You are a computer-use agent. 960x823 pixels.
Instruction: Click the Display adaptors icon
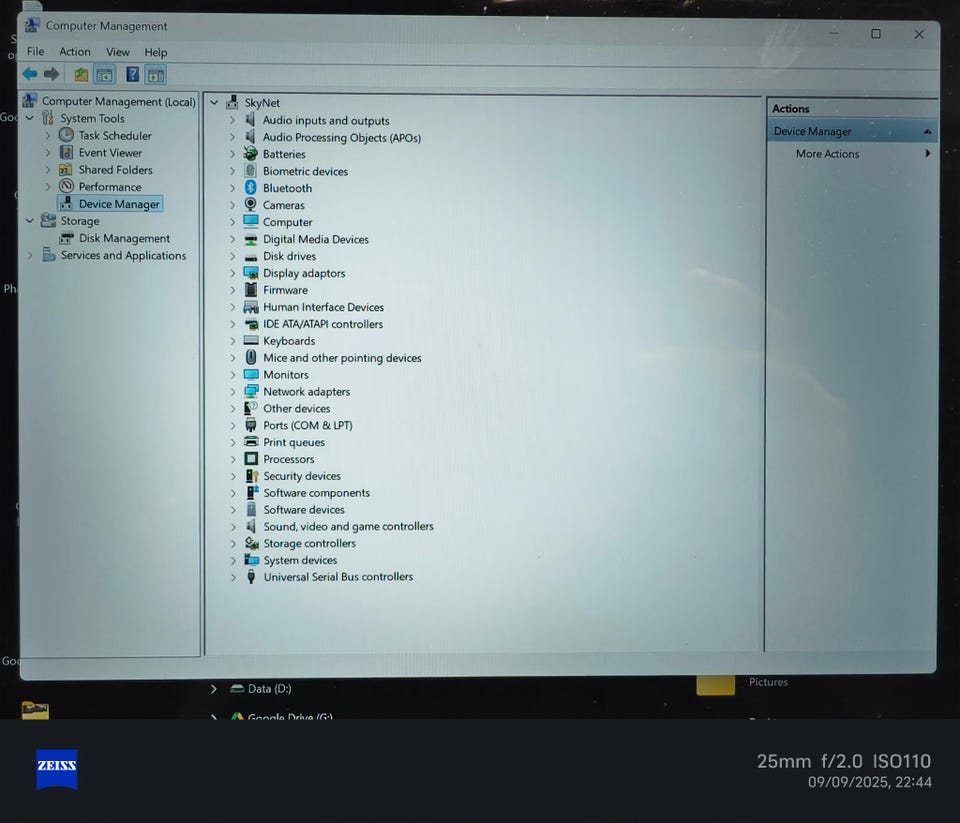pyautogui.click(x=251, y=272)
